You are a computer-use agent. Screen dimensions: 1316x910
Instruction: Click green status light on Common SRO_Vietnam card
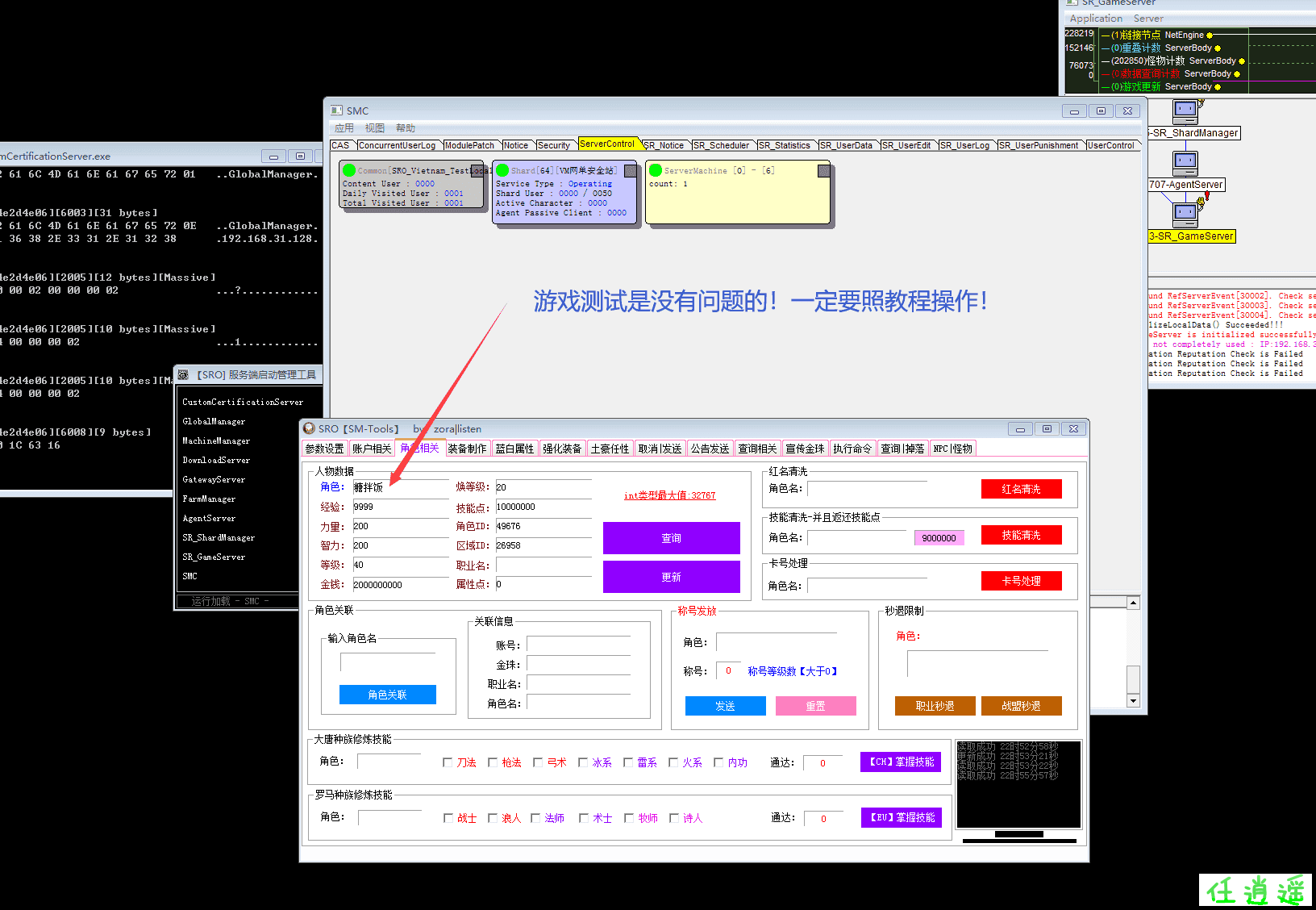click(349, 170)
